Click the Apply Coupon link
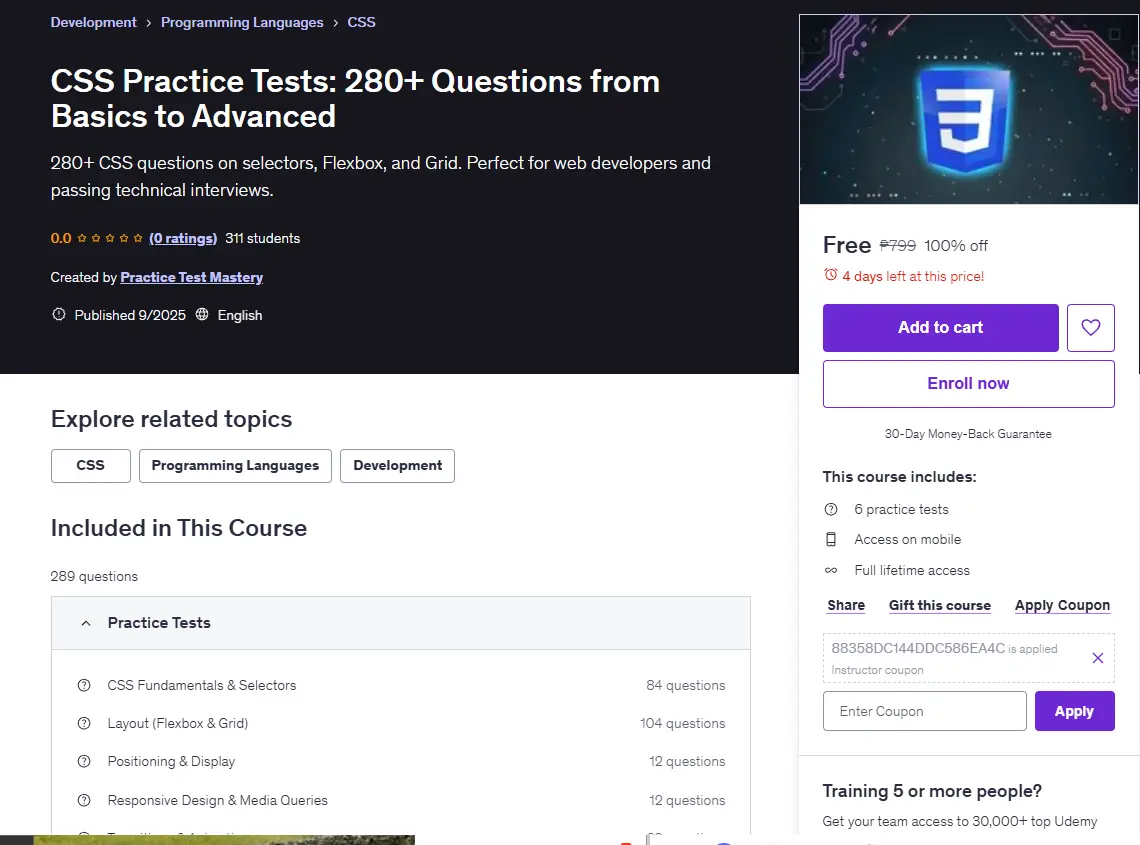The image size is (1140, 845). point(1062,606)
